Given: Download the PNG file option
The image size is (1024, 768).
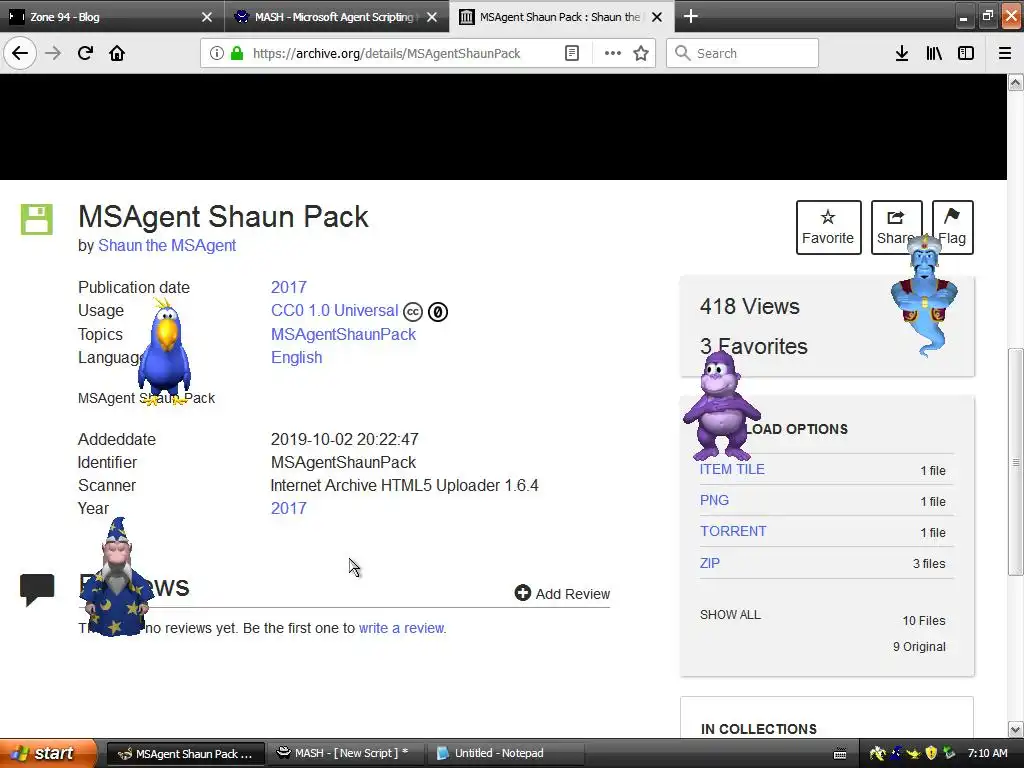Looking at the screenshot, I should pos(714,500).
